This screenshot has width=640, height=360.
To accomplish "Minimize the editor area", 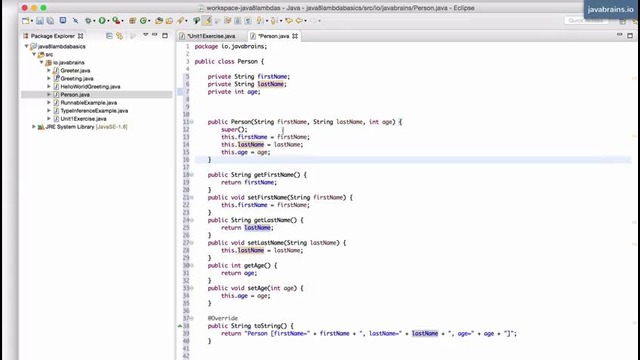I will [x=620, y=35].
